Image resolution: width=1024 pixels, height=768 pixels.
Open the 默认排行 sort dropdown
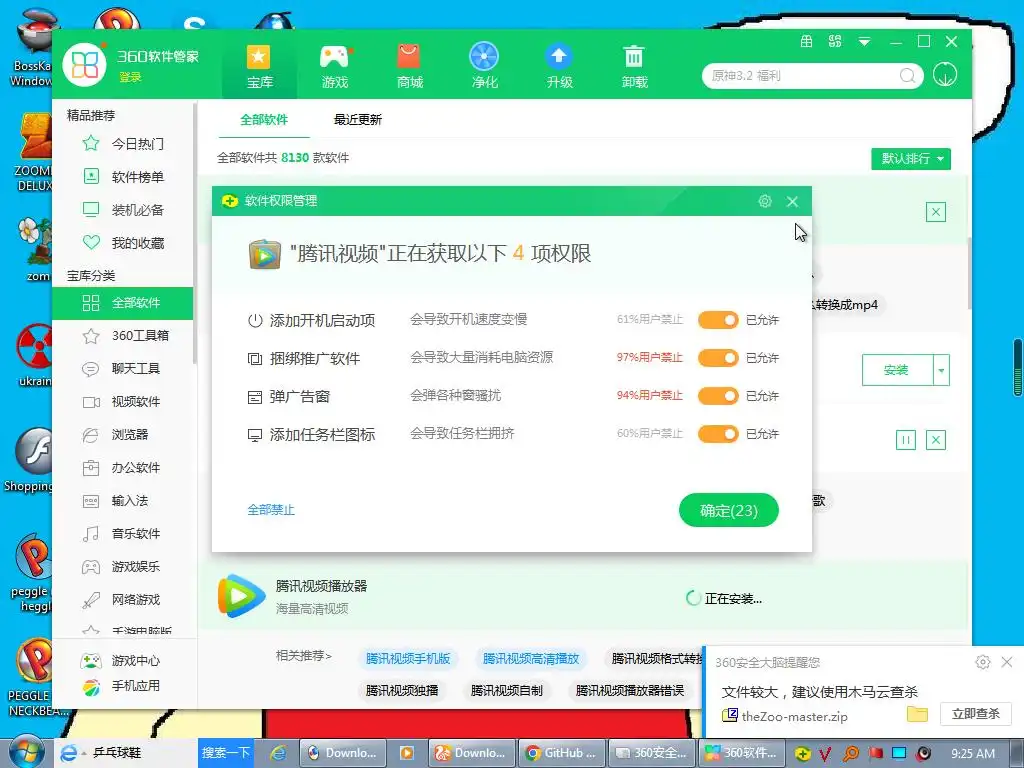tap(910, 159)
